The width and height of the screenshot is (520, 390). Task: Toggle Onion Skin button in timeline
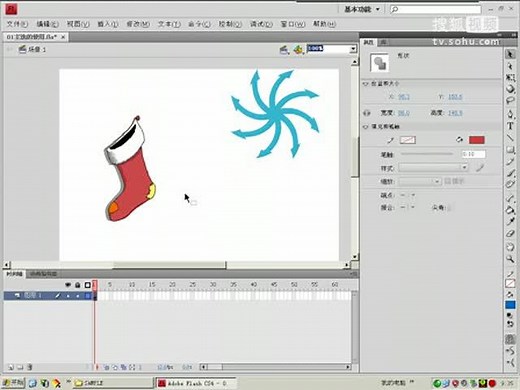tap(107, 367)
